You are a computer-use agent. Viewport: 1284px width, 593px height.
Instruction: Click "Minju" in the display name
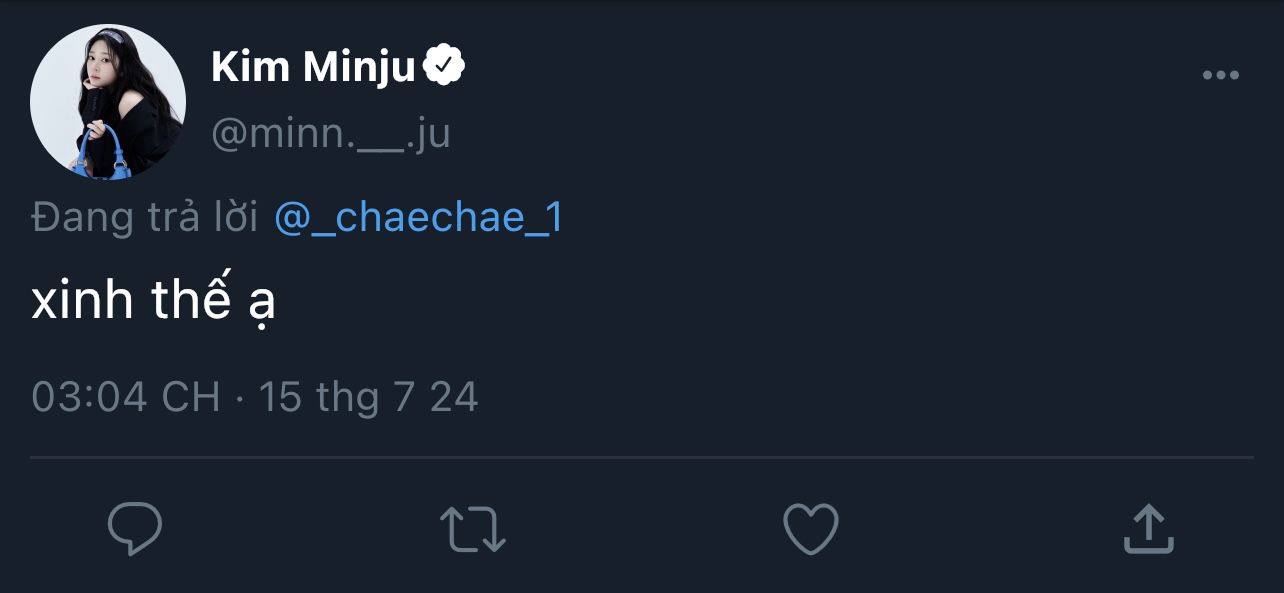[x=358, y=67]
